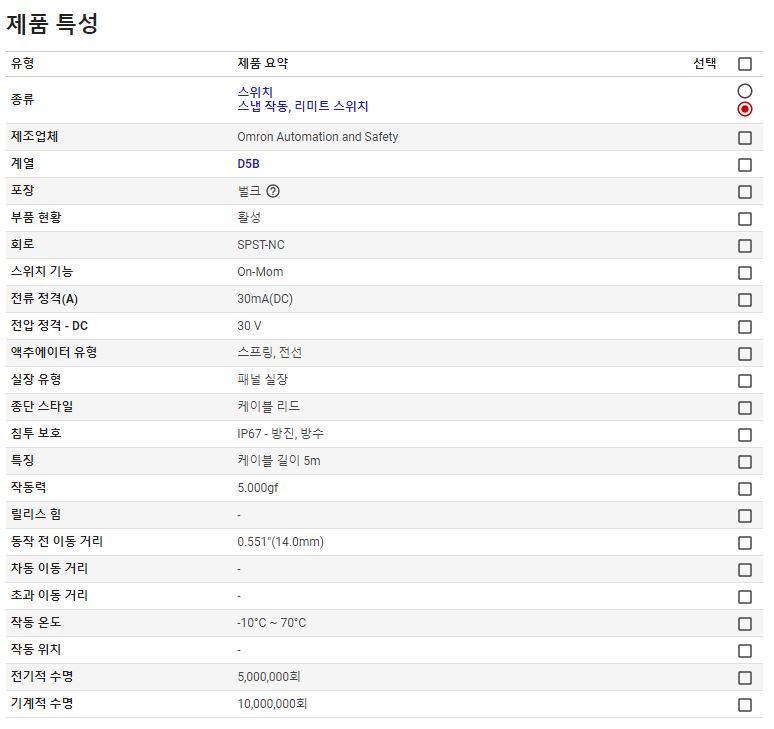This screenshot has width=774, height=729.
Task: Open the 스위치 category link
Action: [x=255, y=92]
